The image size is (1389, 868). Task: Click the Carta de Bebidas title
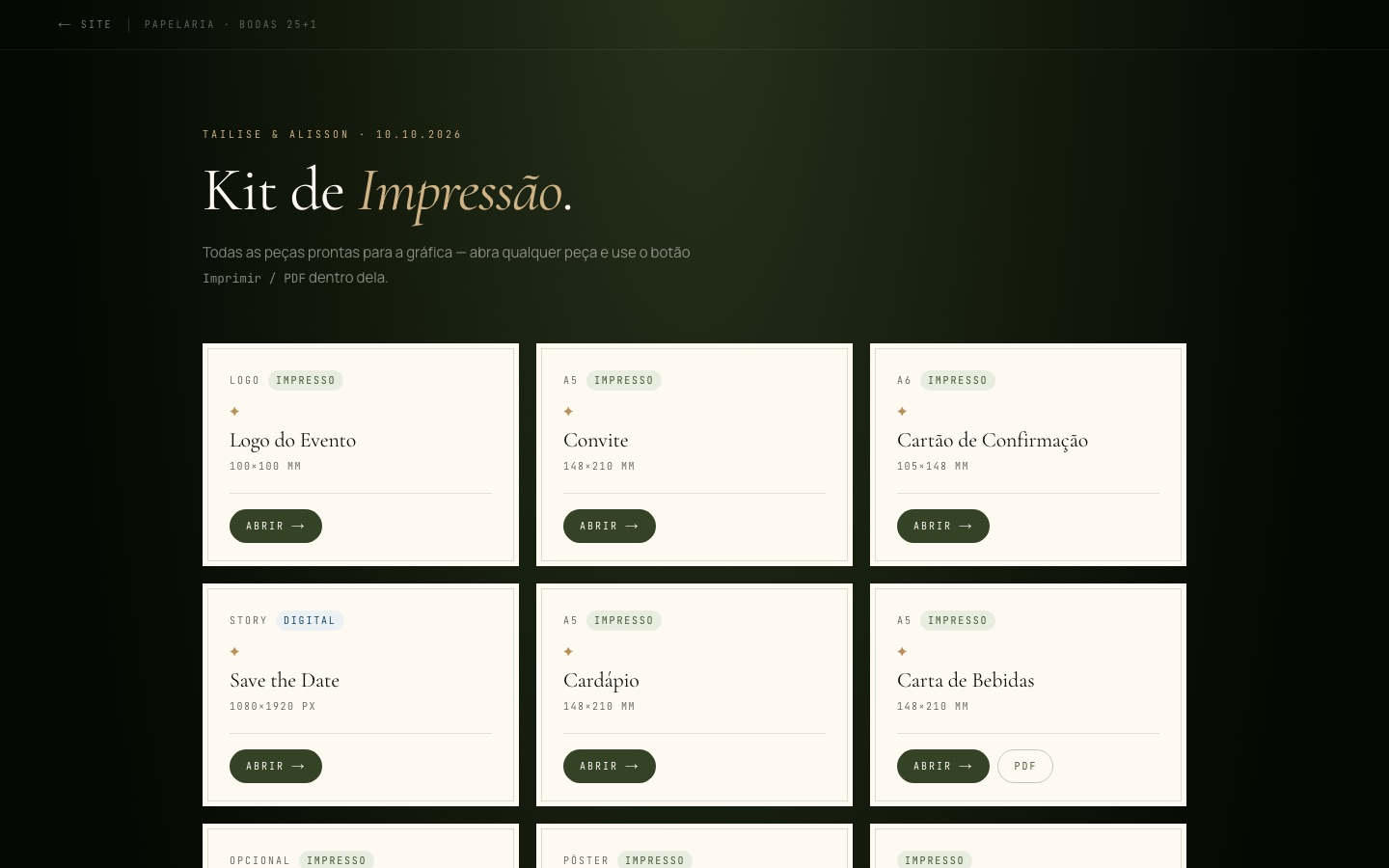(x=966, y=680)
